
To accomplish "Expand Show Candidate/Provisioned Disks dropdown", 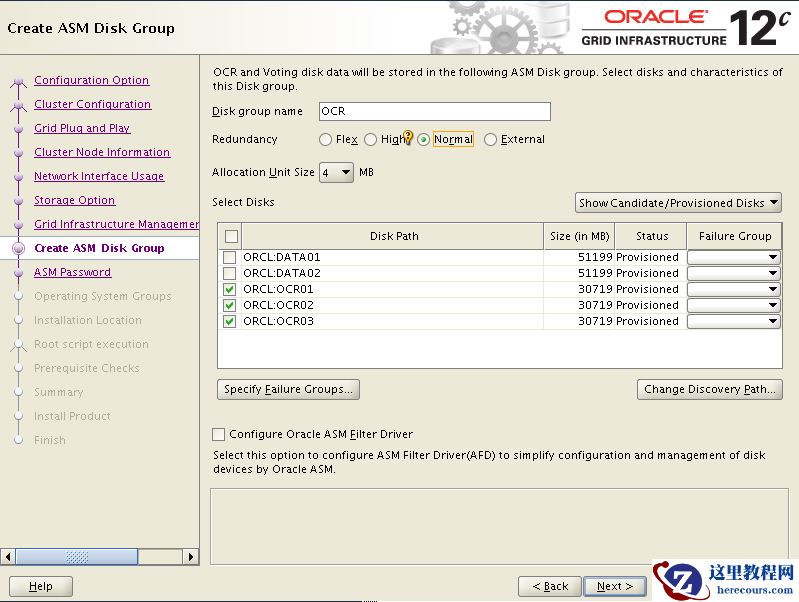I will pyautogui.click(x=678, y=203).
